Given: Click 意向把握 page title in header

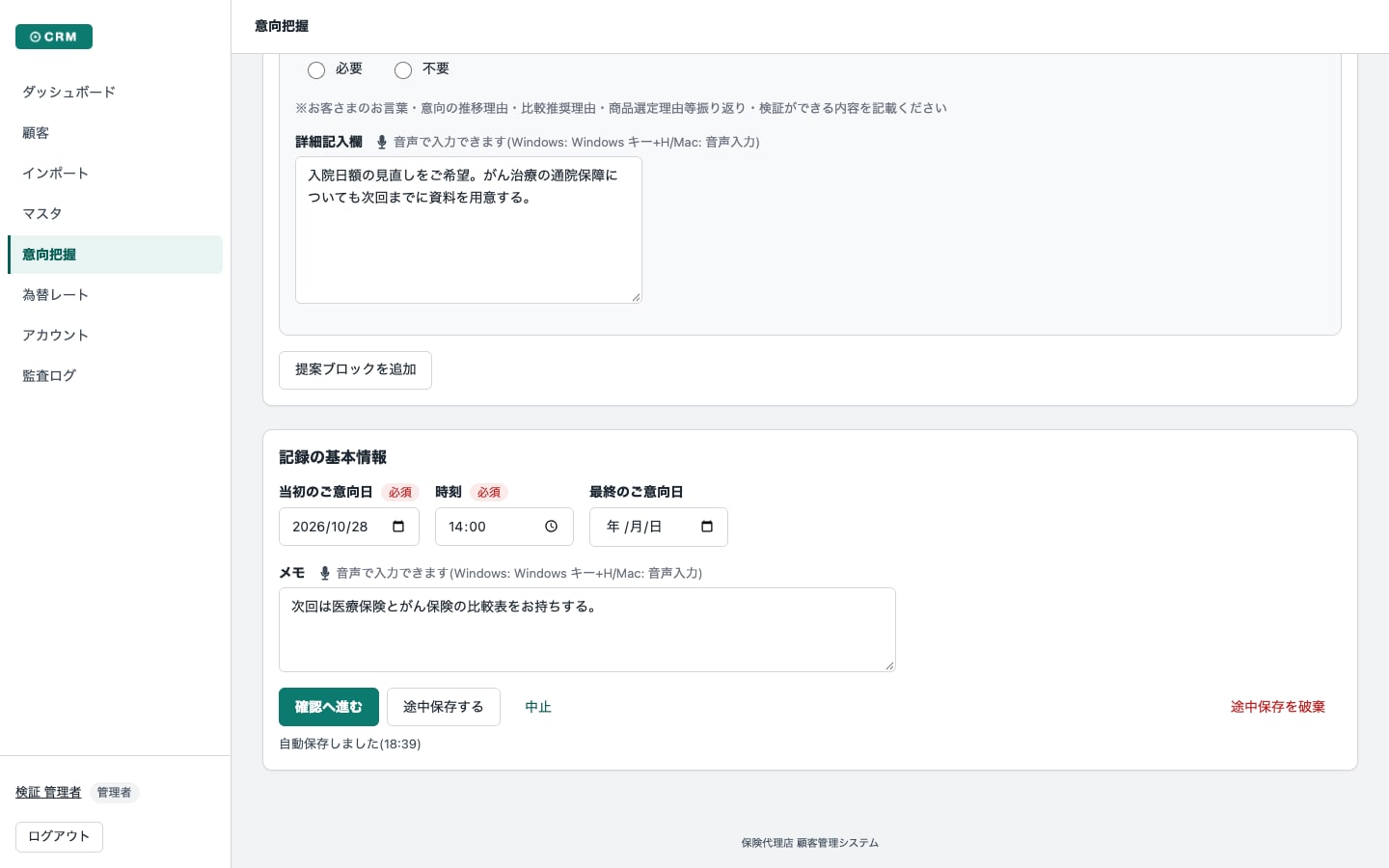Looking at the screenshot, I should click(282, 26).
